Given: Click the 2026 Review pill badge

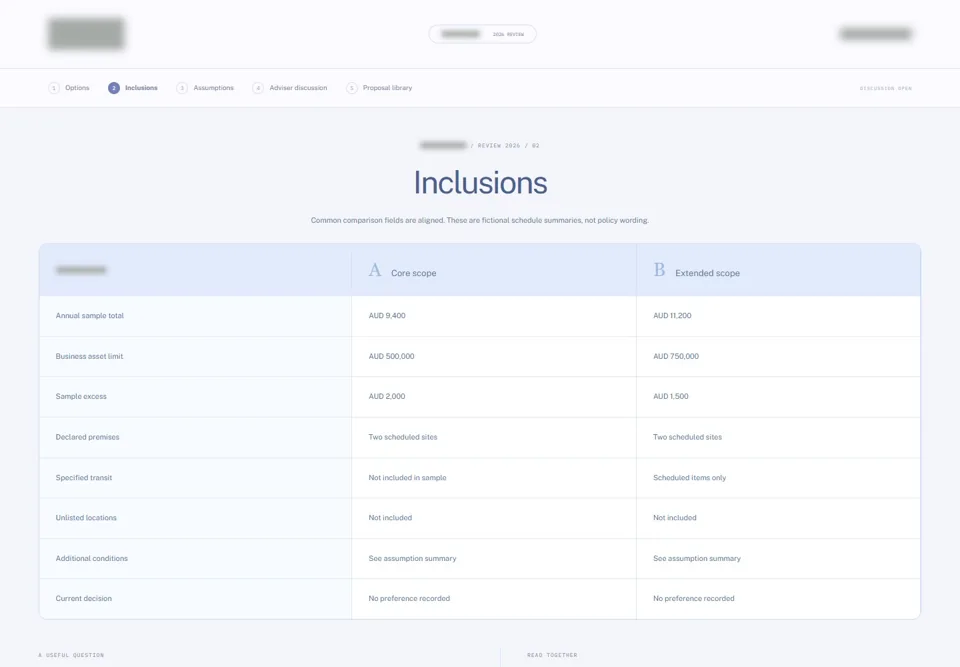Looking at the screenshot, I should (482, 34).
